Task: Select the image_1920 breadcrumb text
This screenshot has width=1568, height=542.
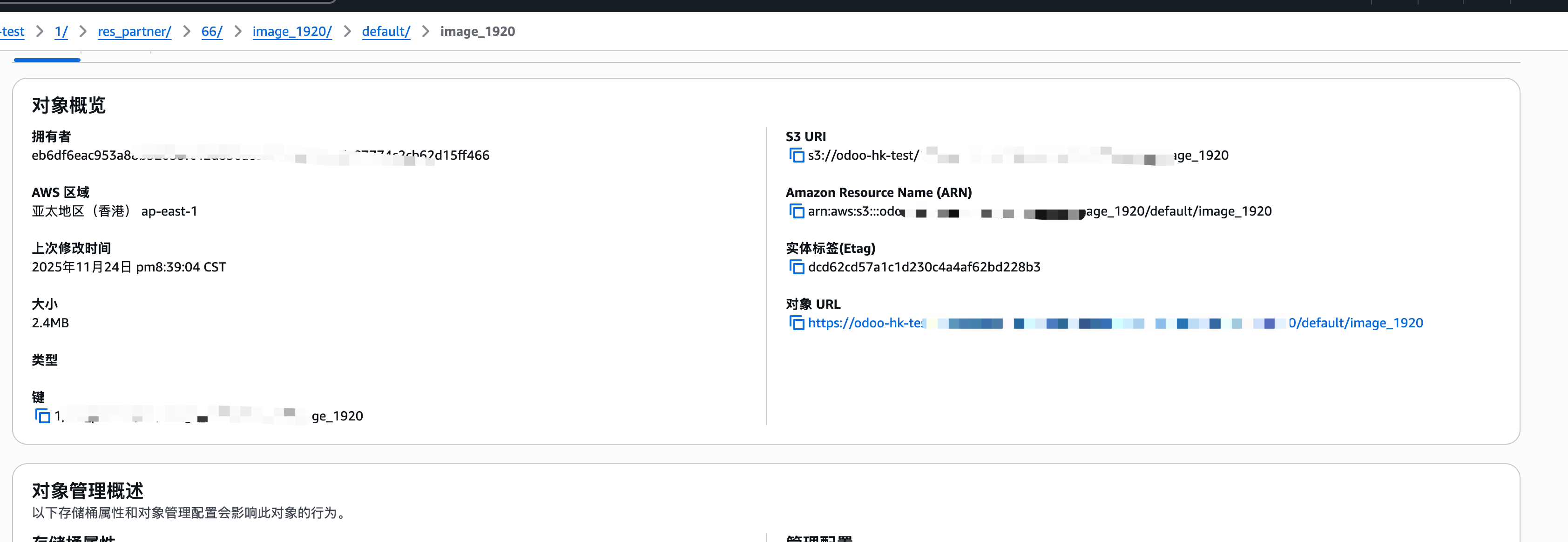Action: pos(477,32)
